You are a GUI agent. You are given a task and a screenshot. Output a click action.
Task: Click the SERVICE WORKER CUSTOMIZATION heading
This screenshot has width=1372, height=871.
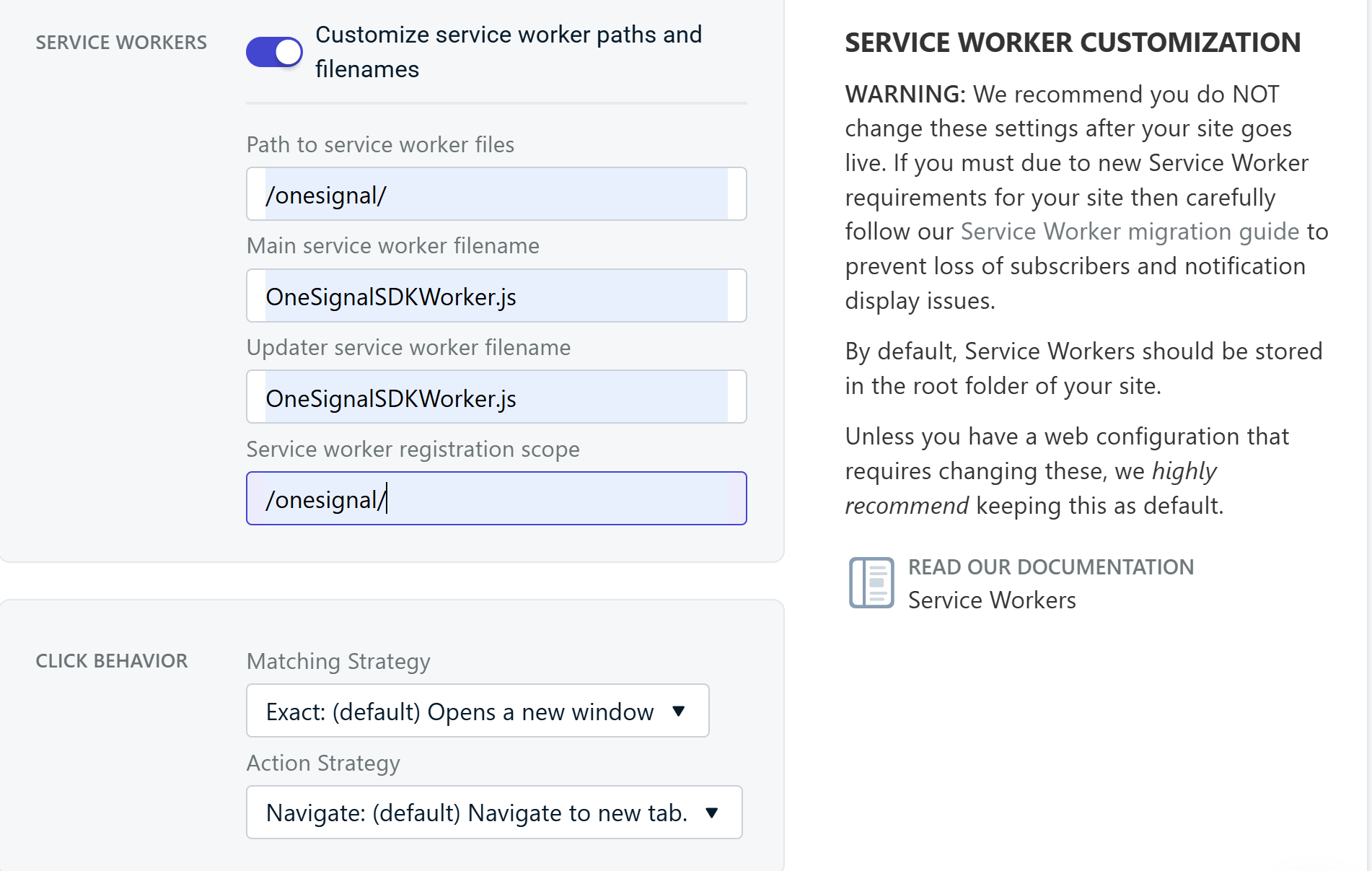[1073, 43]
